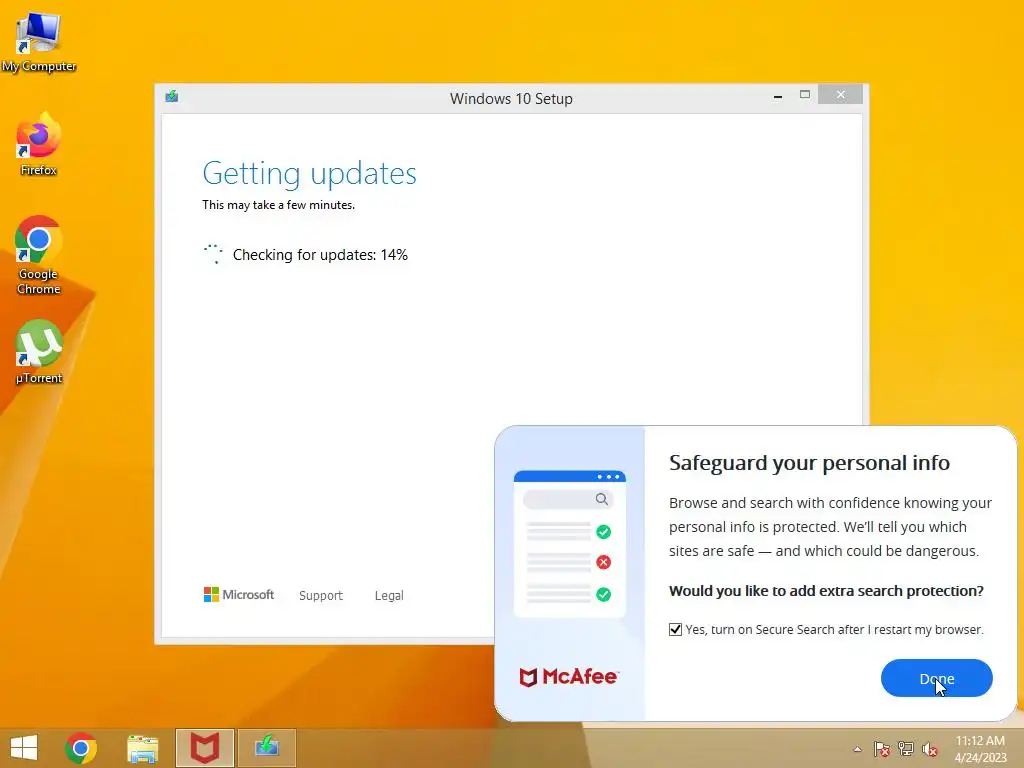Click the Windows 10 Setup title bar icon
This screenshot has height=768, width=1024.
click(x=172, y=97)
